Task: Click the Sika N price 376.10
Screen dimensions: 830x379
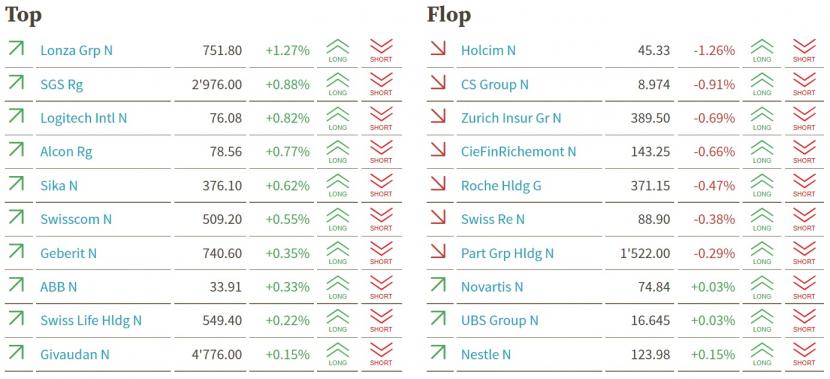Action: pos(222,186)
